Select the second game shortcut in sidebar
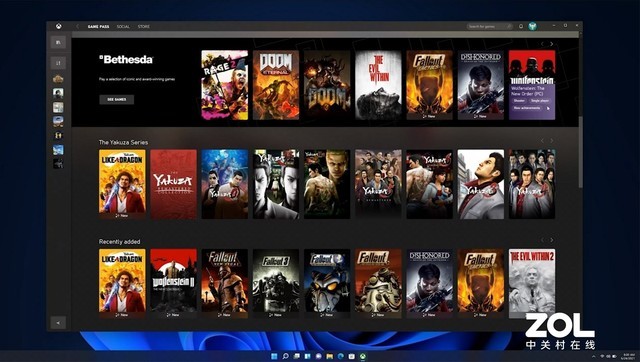The width and height of the screenshot is (640, 362). 58,93
